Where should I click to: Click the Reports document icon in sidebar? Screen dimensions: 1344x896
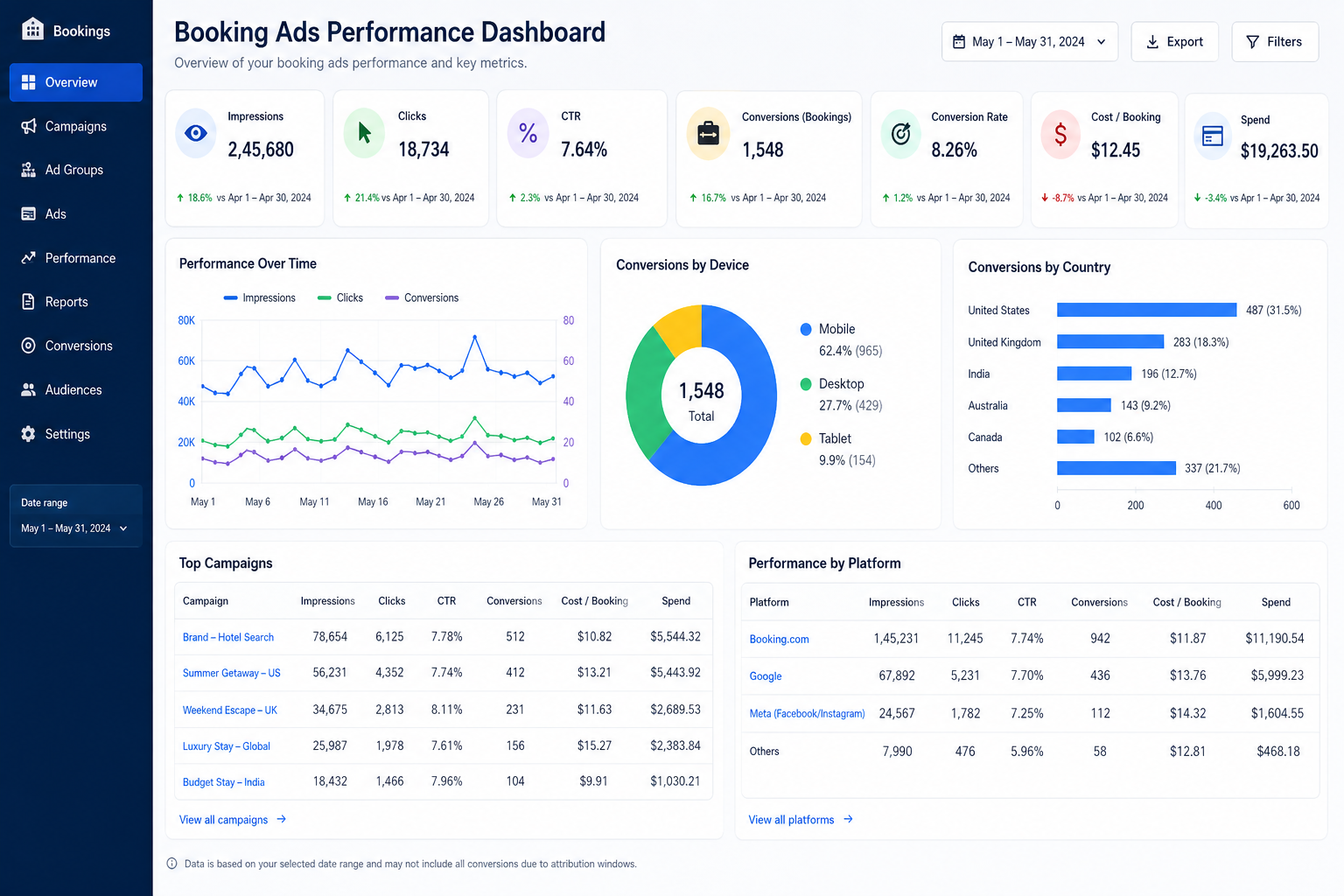29,302
